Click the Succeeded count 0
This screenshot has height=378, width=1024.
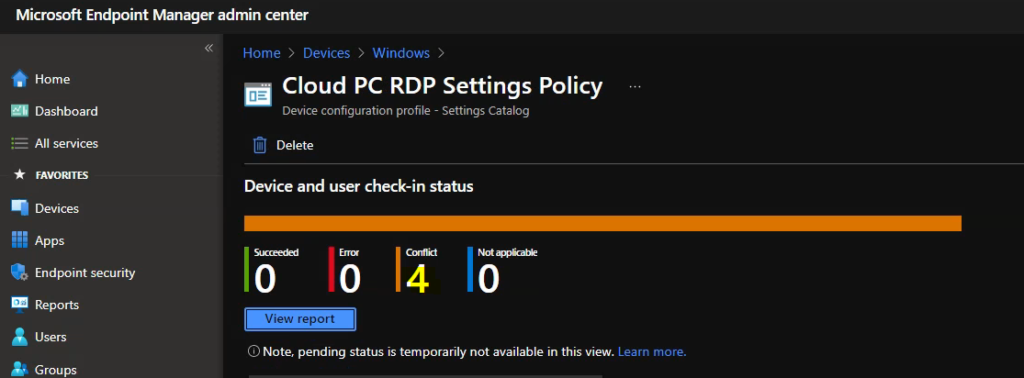265,279
